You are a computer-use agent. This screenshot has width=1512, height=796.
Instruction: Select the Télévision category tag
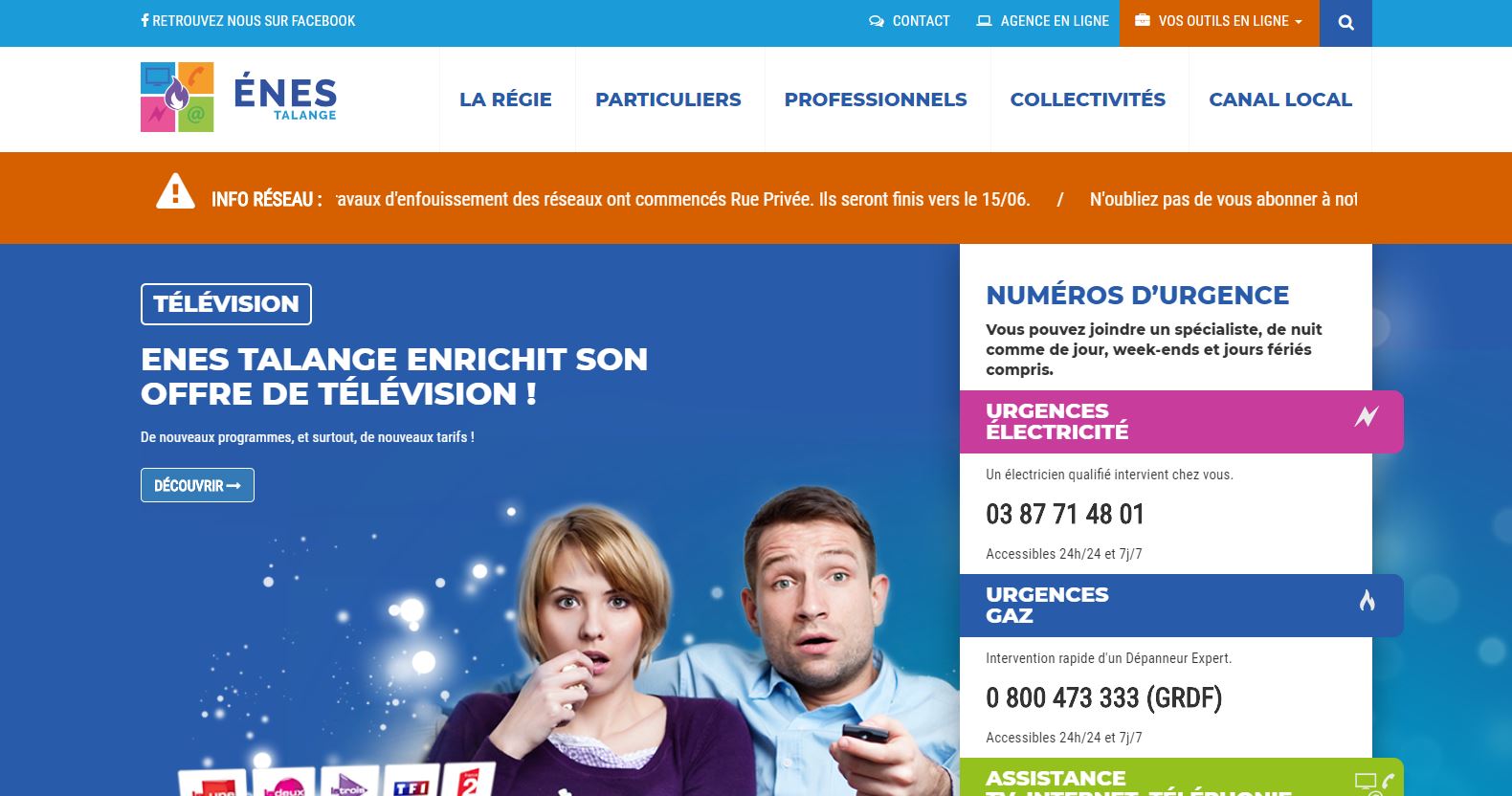click(x=226, y=304)
